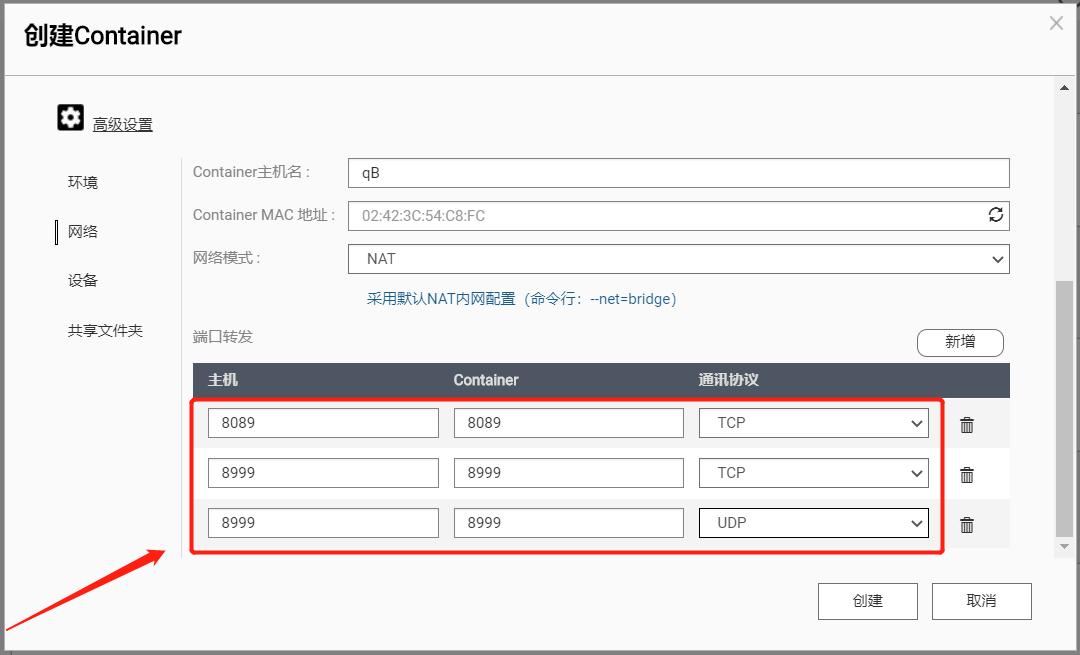Viewport: 1080px width, 655px height.
Task: Click 新增 to add port forwarding
Action: click(959, 342)
